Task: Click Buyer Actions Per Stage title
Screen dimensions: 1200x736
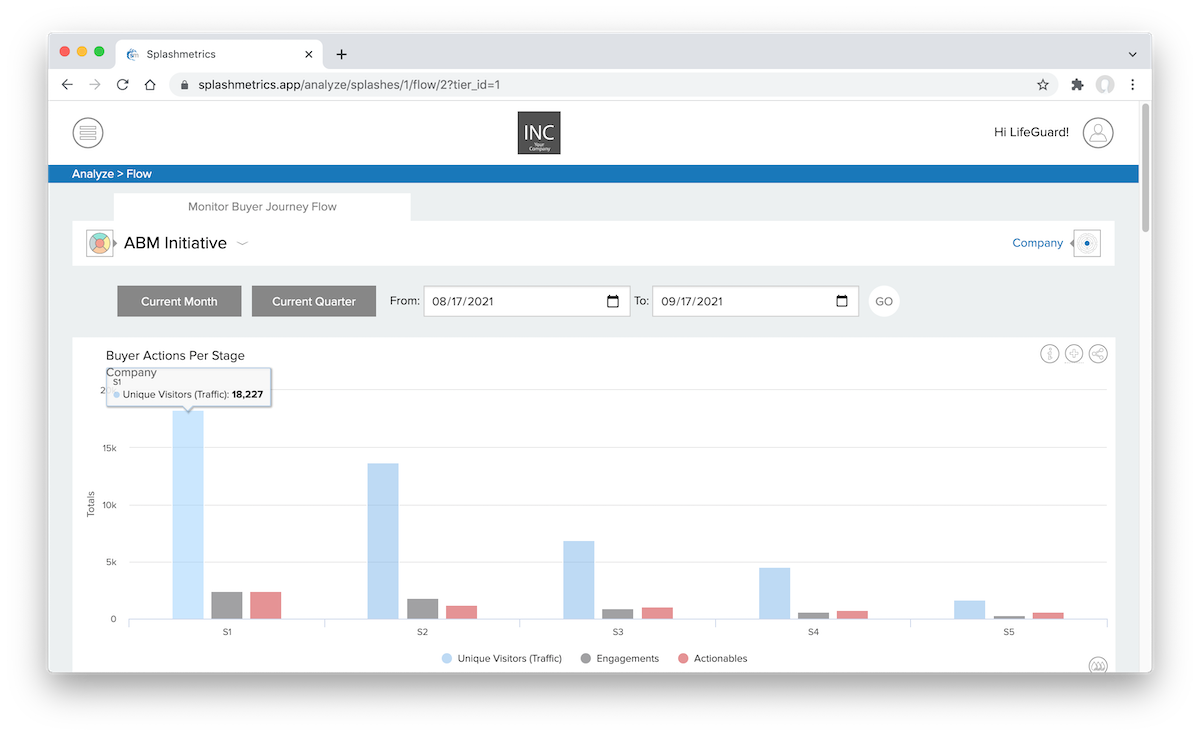Action: pos(175,355)
